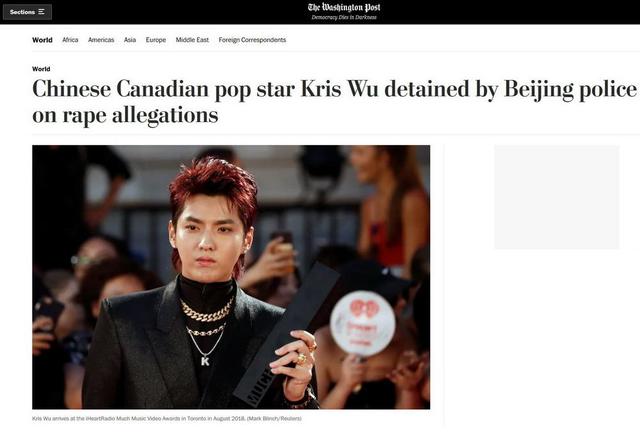
Task: Click the small World category label above the headline
Action: click(x=41, y=69)
